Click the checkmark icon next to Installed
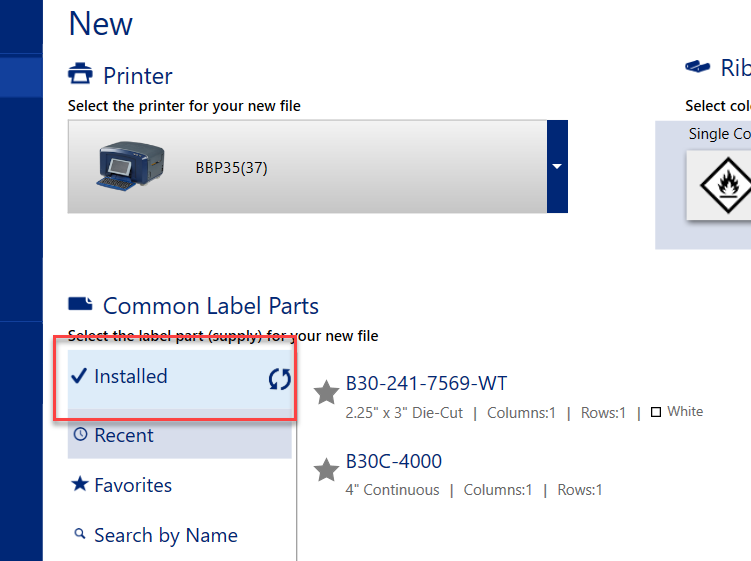The image size is (751, 561). coord(80,376)
